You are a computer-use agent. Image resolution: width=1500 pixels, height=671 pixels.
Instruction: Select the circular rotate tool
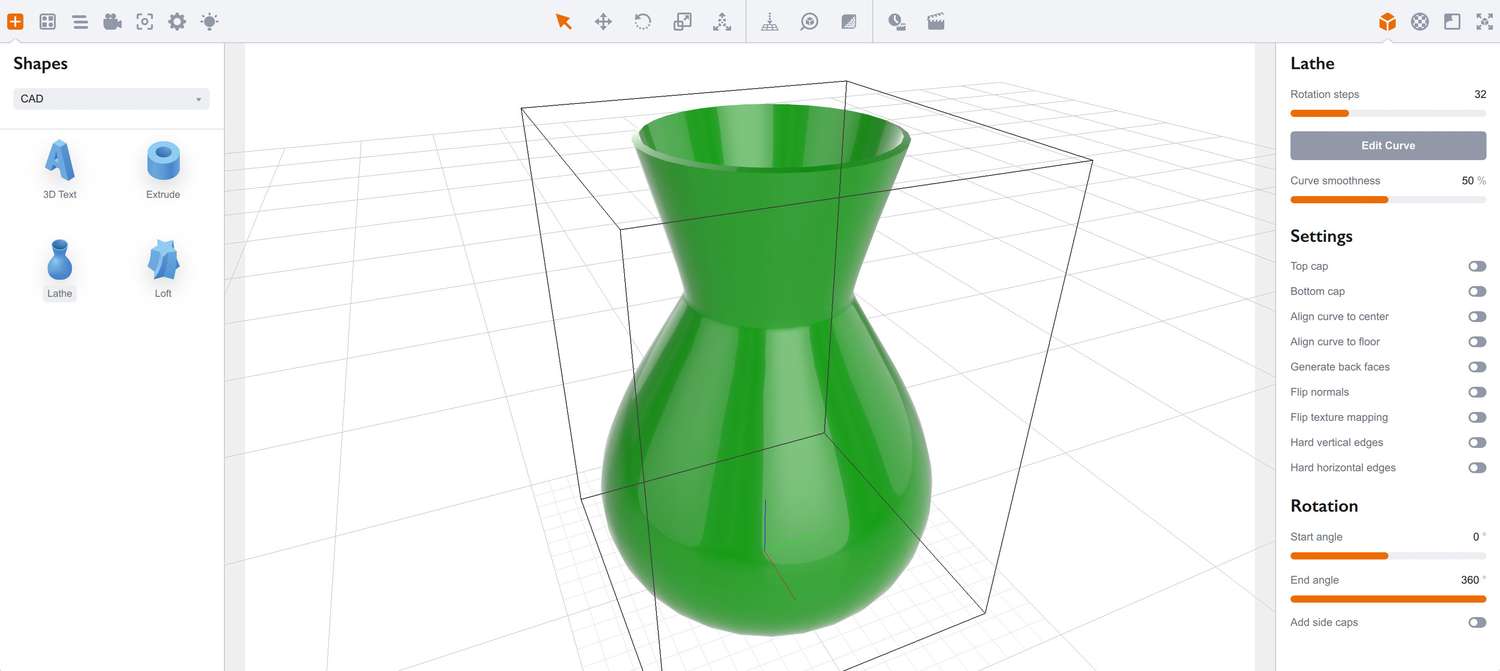point(643,21)
